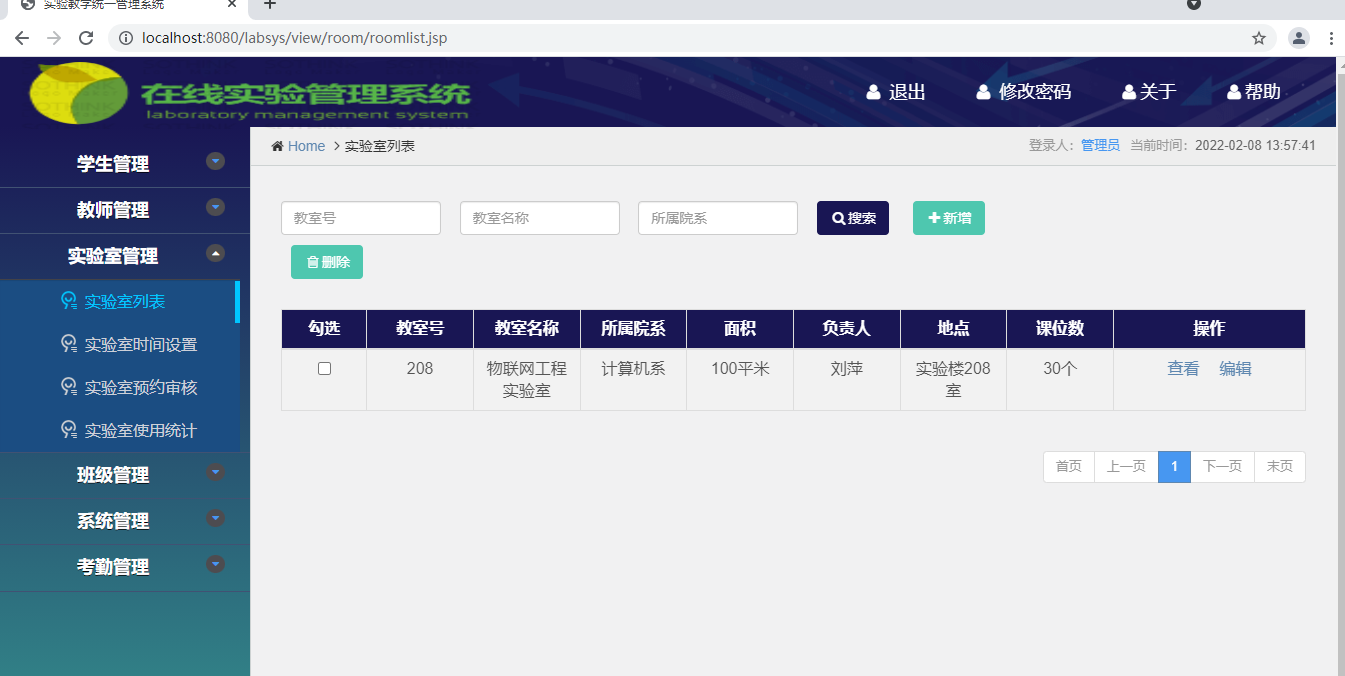The height and width of the screenshot is (676, 1345).
Task: Click 查看 for room 208
Action: pyautogui.click(x=1183, y=368)
